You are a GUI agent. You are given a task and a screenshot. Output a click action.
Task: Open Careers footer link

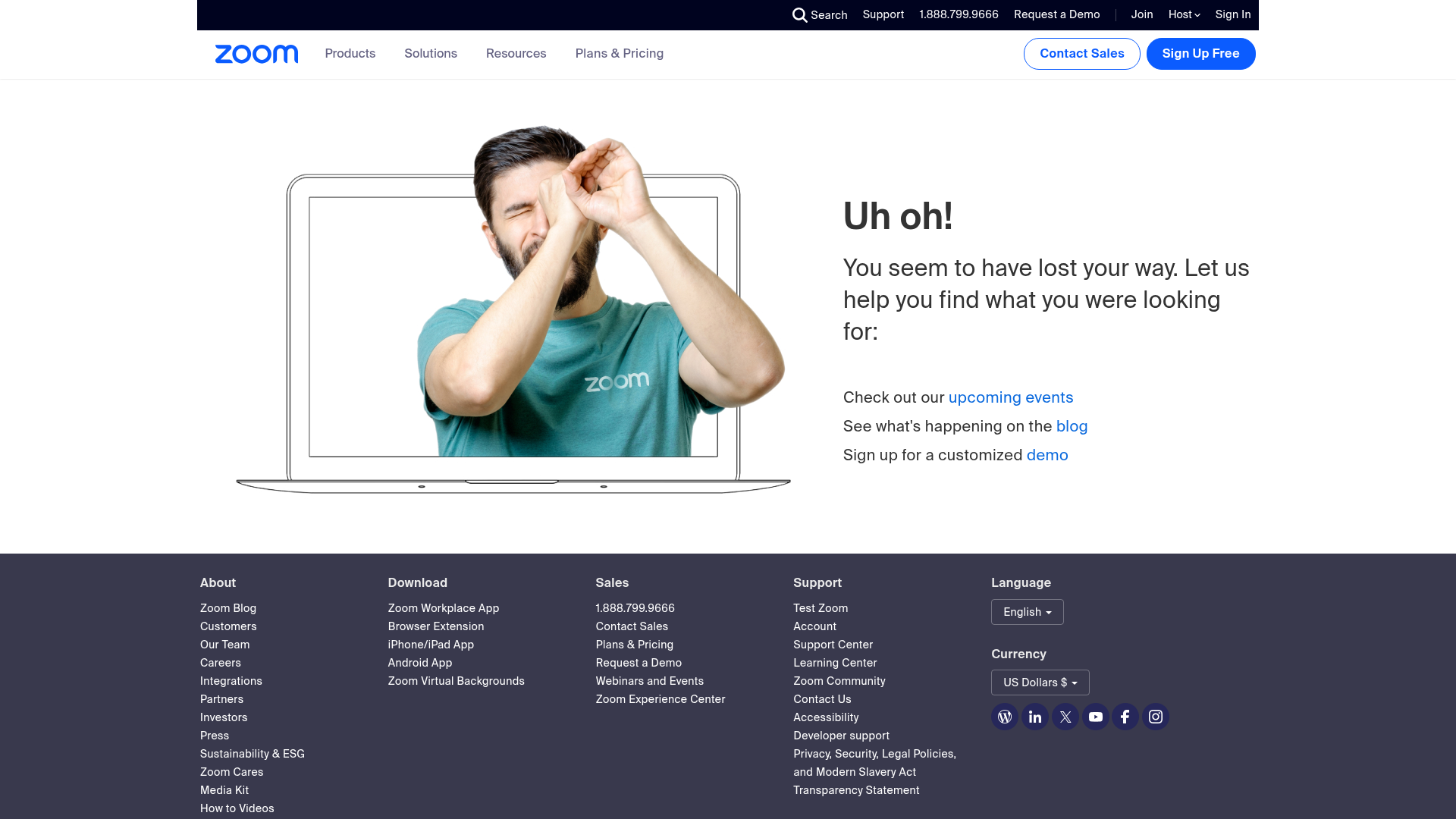point(221,663)
